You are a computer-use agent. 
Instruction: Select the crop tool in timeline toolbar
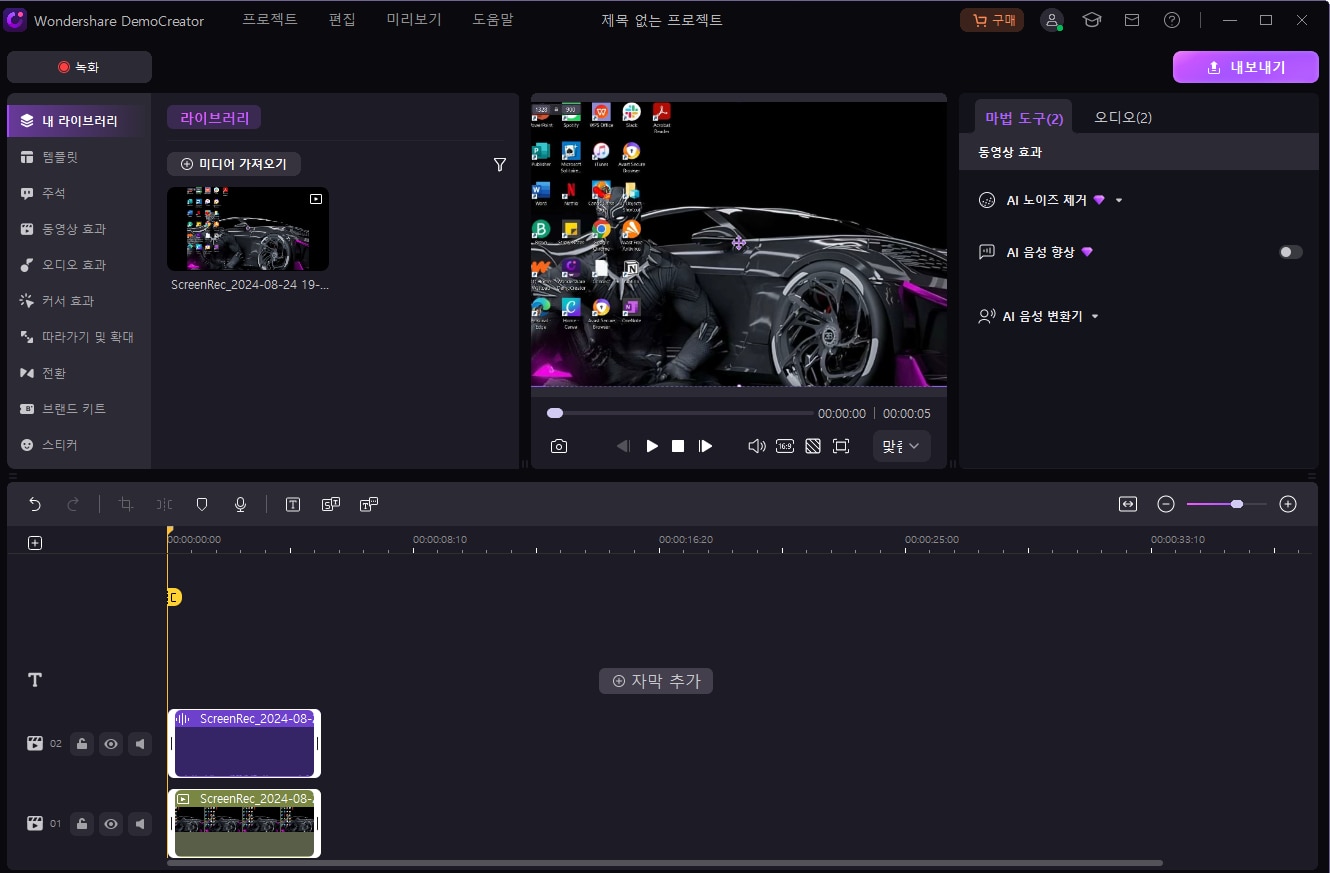(126, 504)
